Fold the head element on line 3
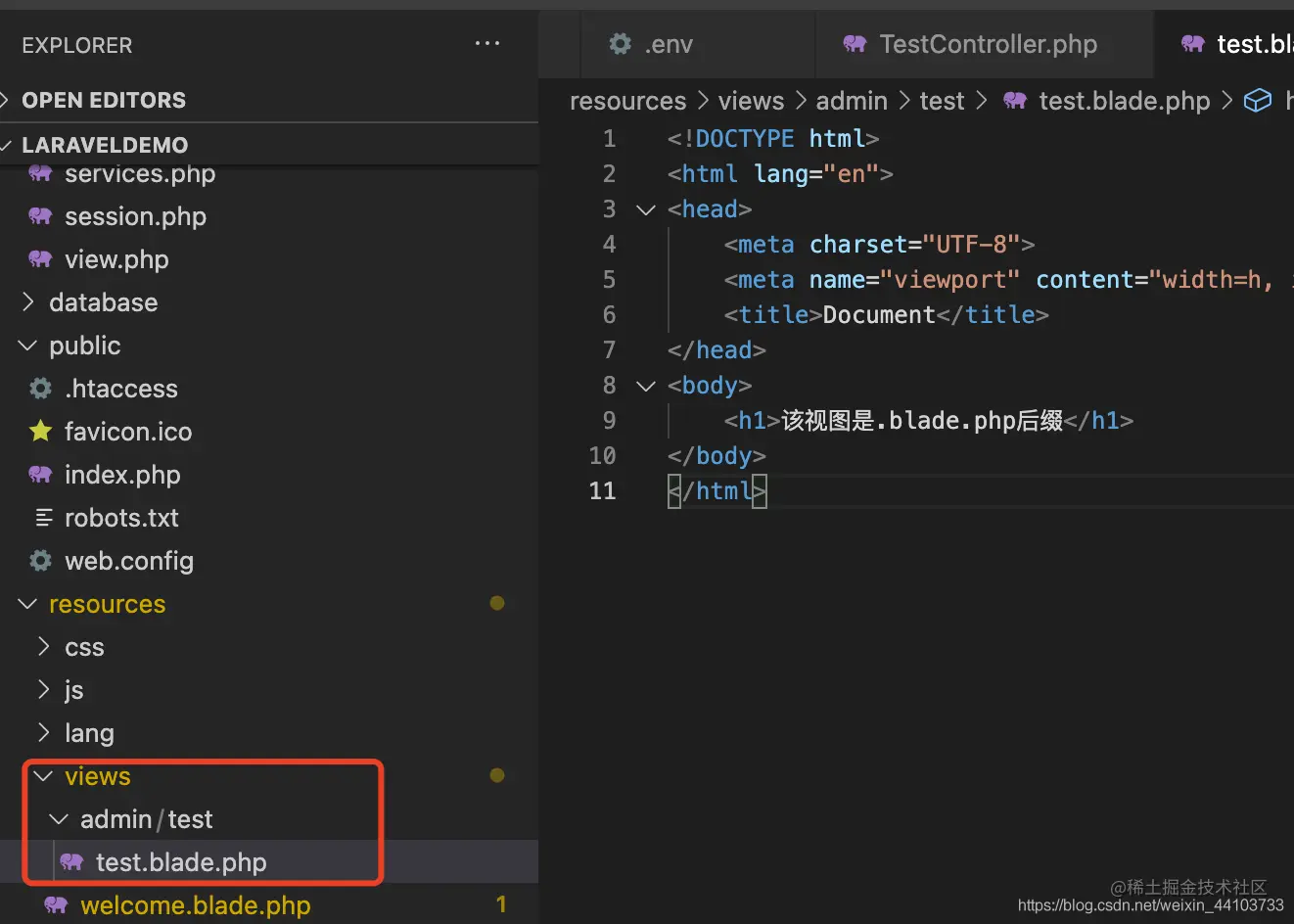The image size is (1294, 924). [646, 209]
